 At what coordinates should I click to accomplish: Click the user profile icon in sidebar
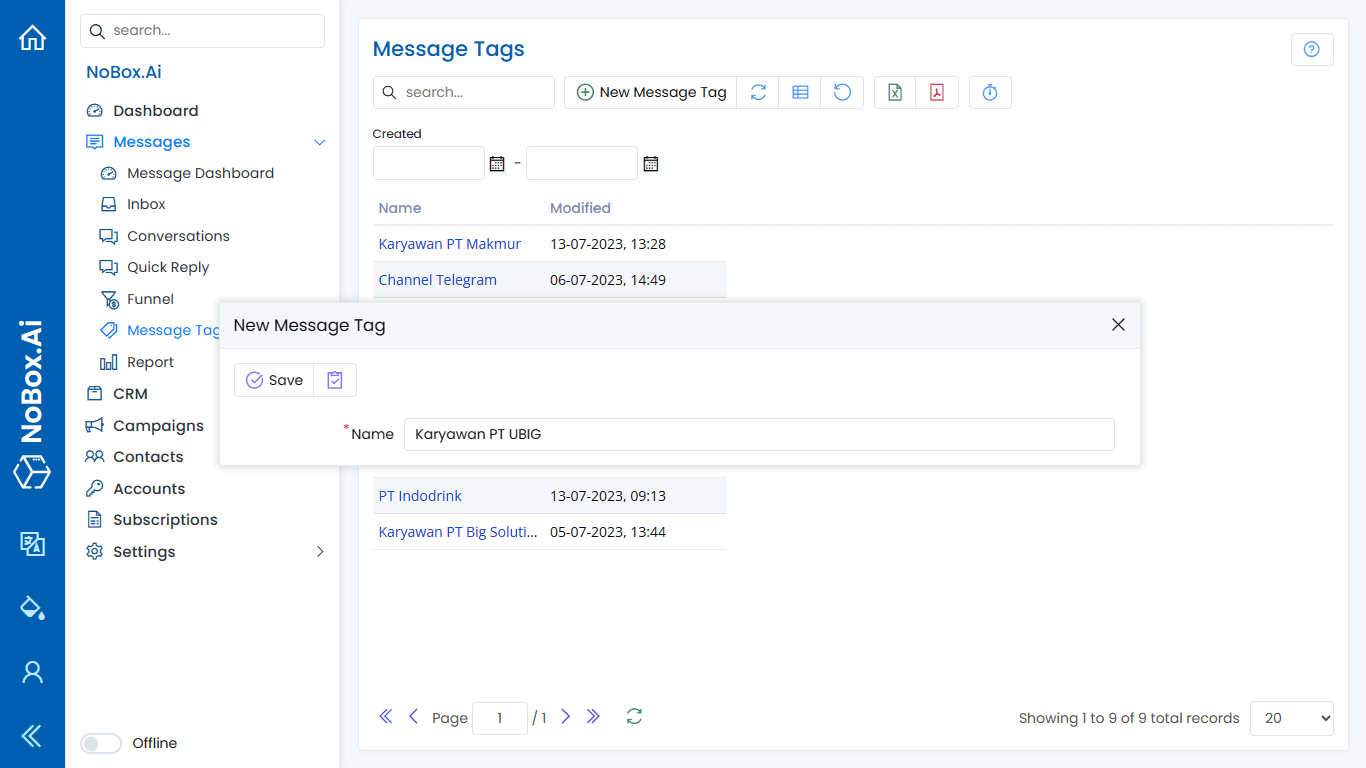[x=32, y=672]
